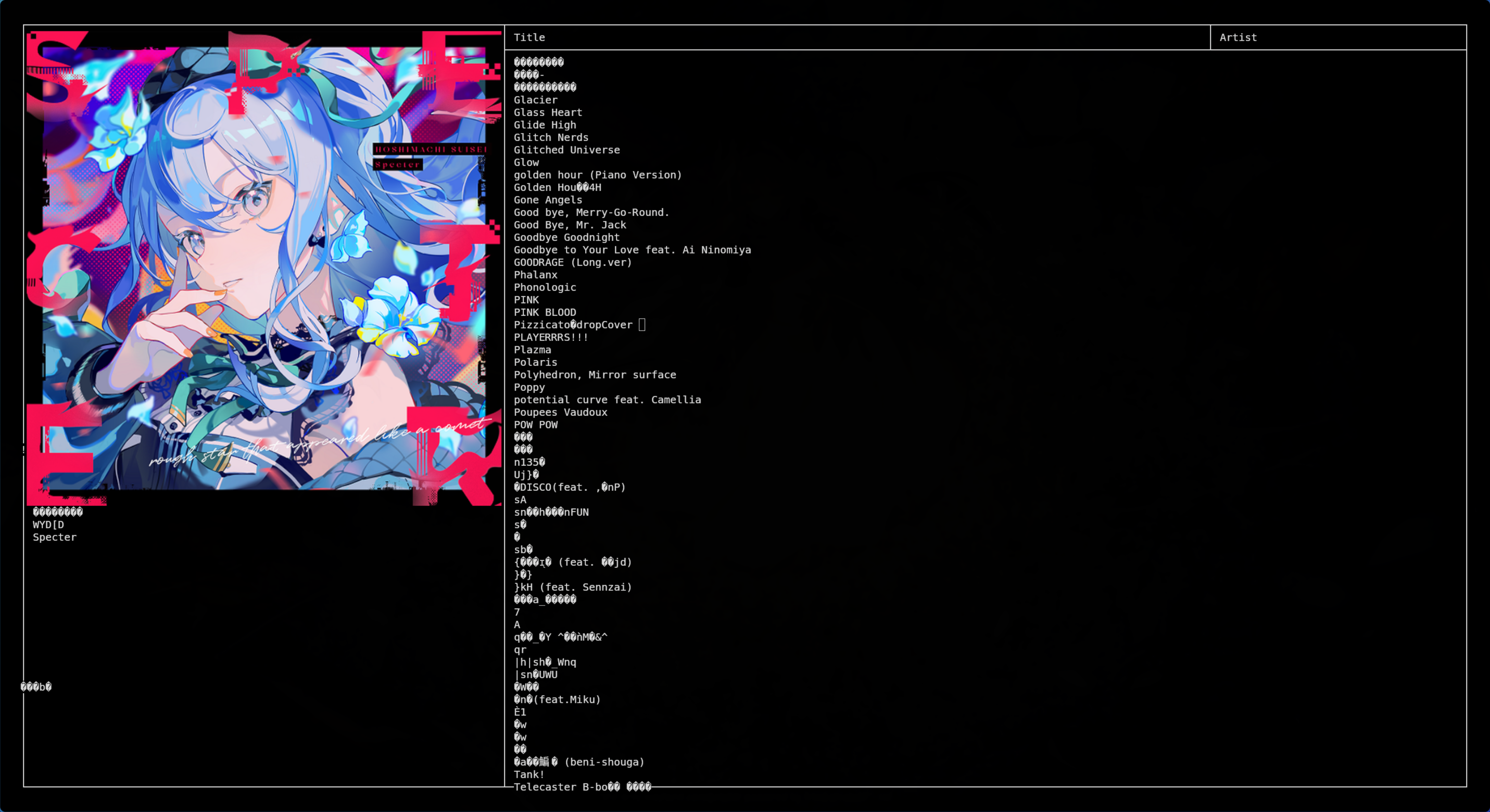Pick Goodbye to Your Love feat. Ai Ninomiya
The width and height of the screenshot is (1490, 812).
[632, 250]
